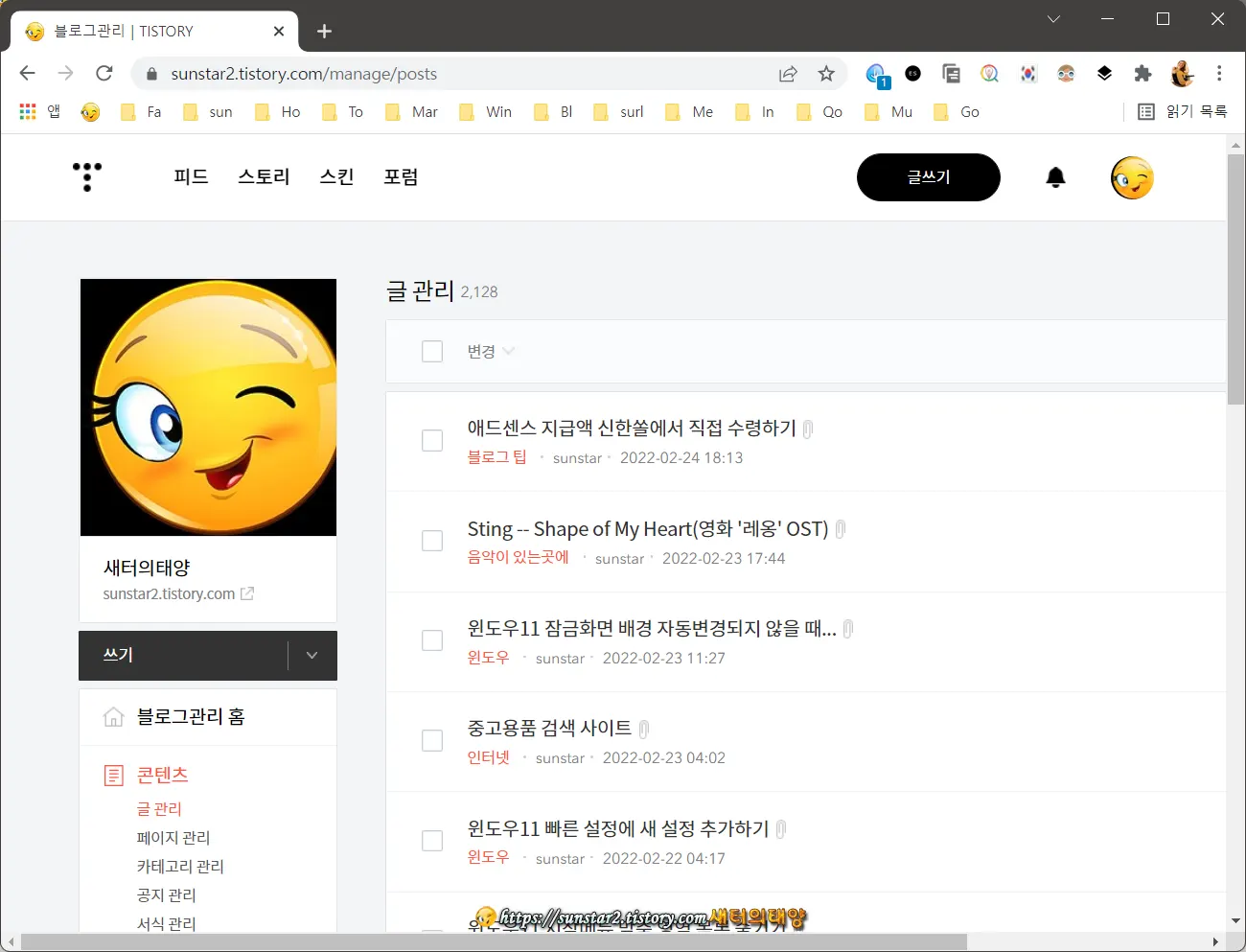This screenshot has height=952, width=1246.
Task: Bookmark this page using the star icon
Action: (826, 73)
